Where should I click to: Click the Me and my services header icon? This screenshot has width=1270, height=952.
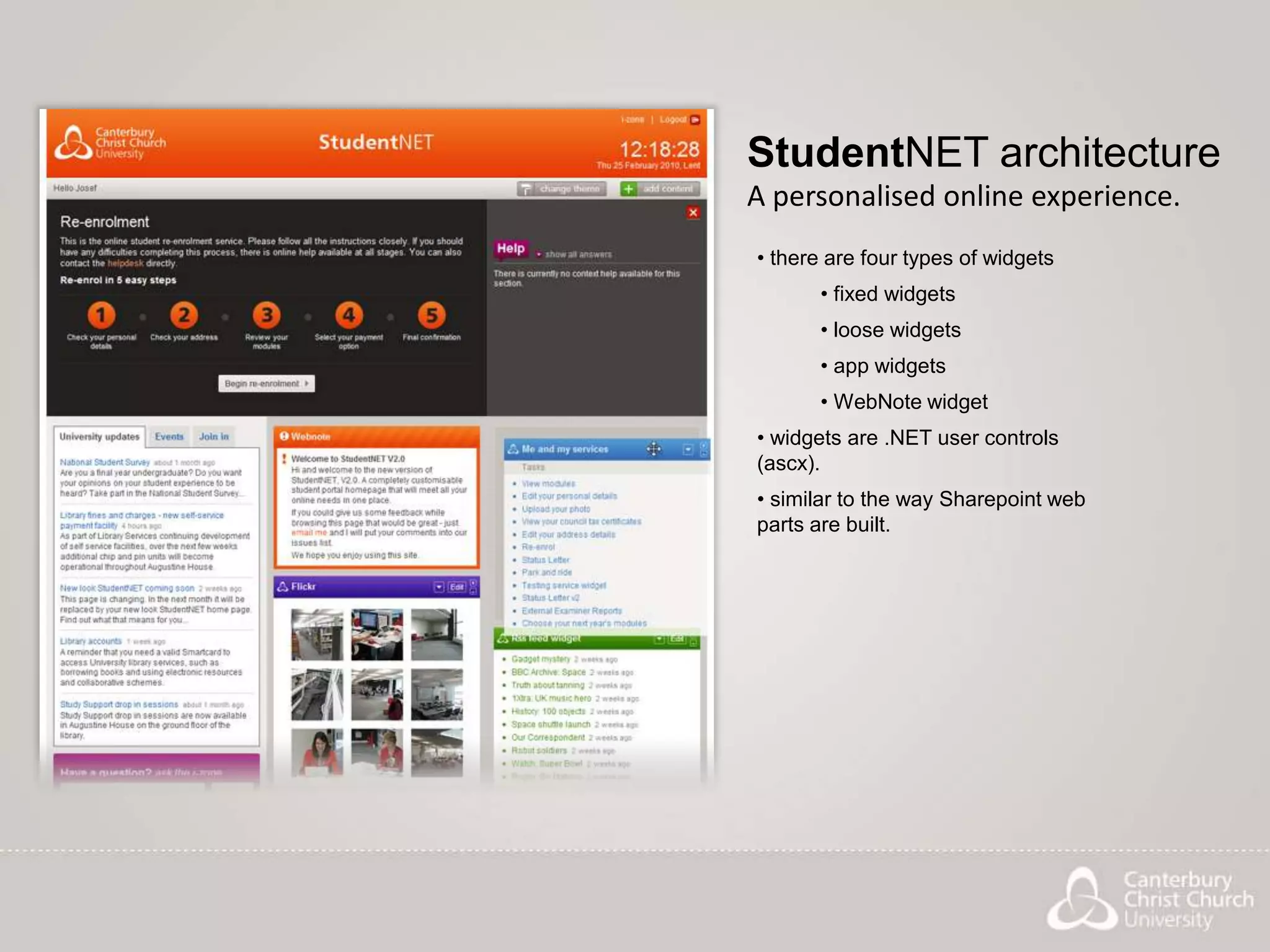[513, 449]
